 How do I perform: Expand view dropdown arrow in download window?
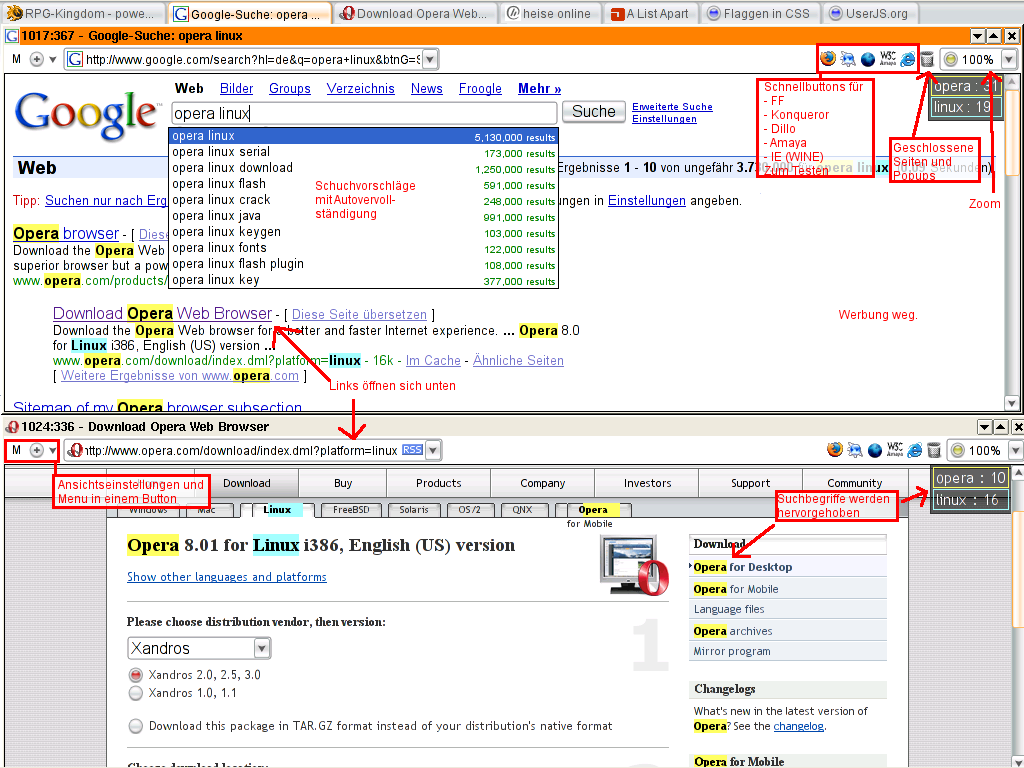pyautogui.click(x=52, y=451)
